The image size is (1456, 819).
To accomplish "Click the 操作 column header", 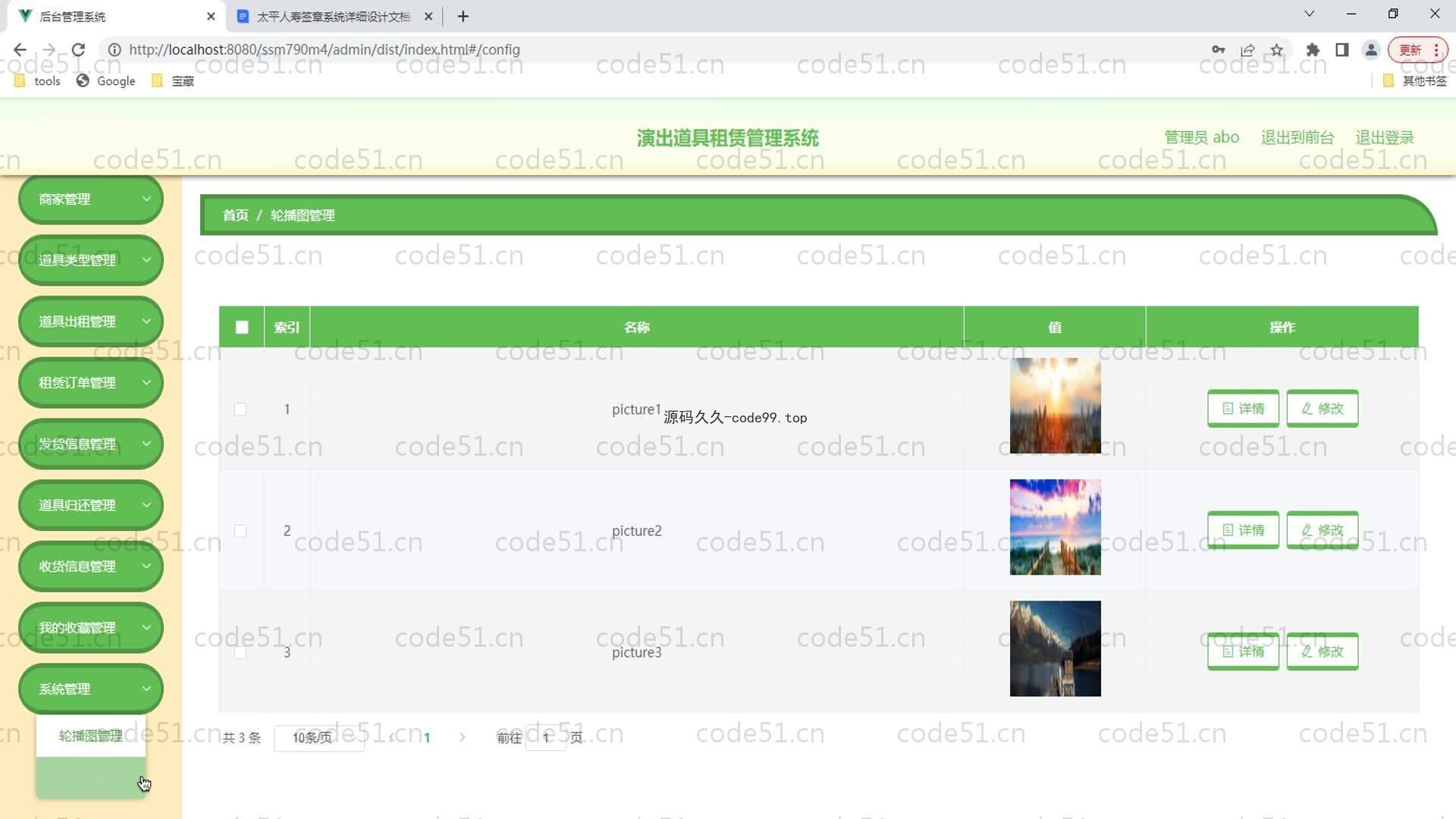I will [1282, 327].
